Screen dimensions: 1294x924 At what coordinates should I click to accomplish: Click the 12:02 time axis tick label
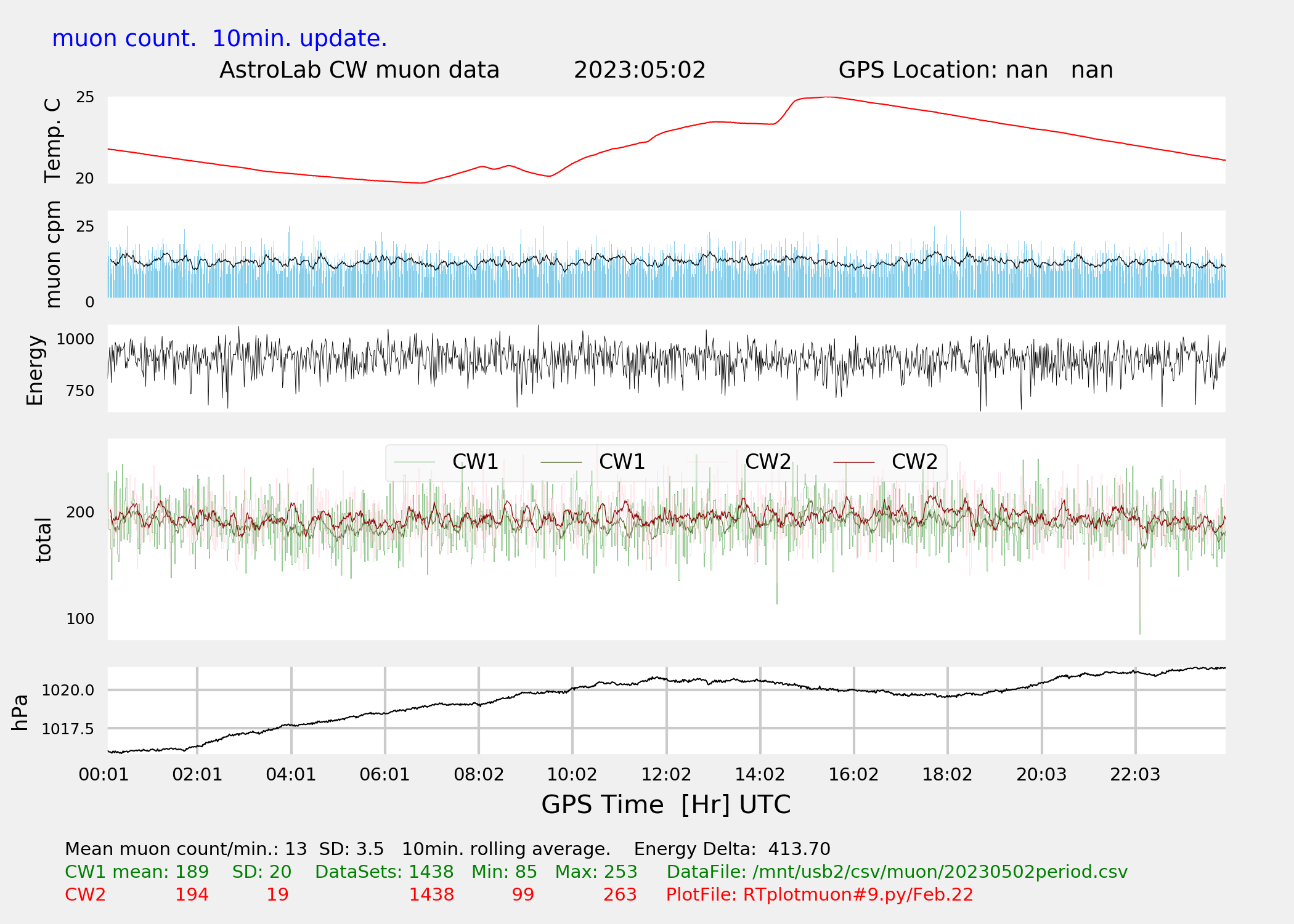point(666,774)
